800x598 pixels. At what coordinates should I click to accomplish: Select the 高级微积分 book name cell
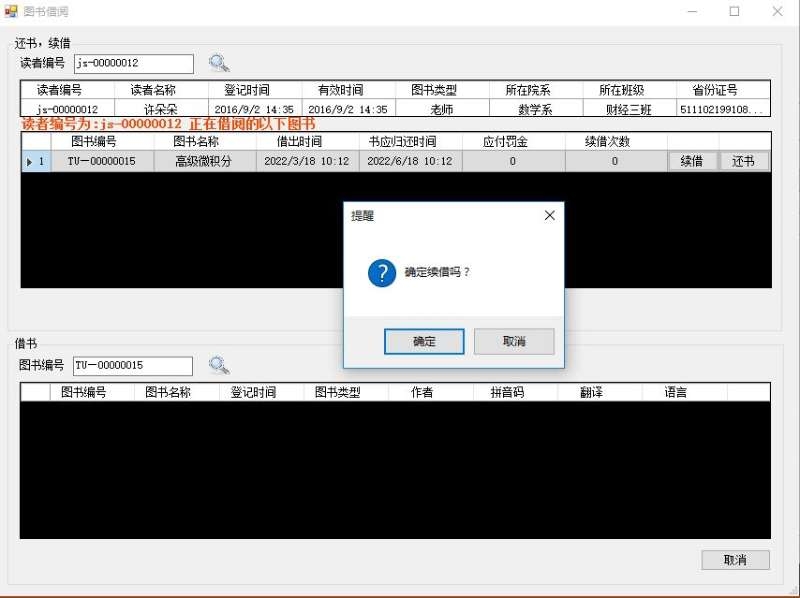(205, 162)
